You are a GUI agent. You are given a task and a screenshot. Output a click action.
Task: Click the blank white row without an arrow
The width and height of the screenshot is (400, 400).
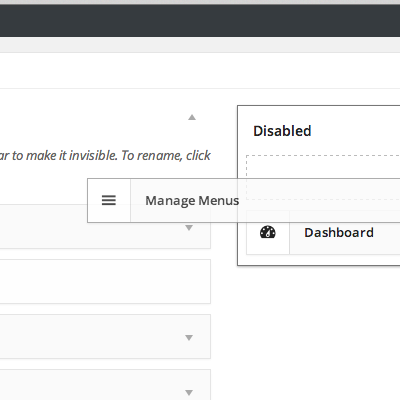click(x=105, y=282)
